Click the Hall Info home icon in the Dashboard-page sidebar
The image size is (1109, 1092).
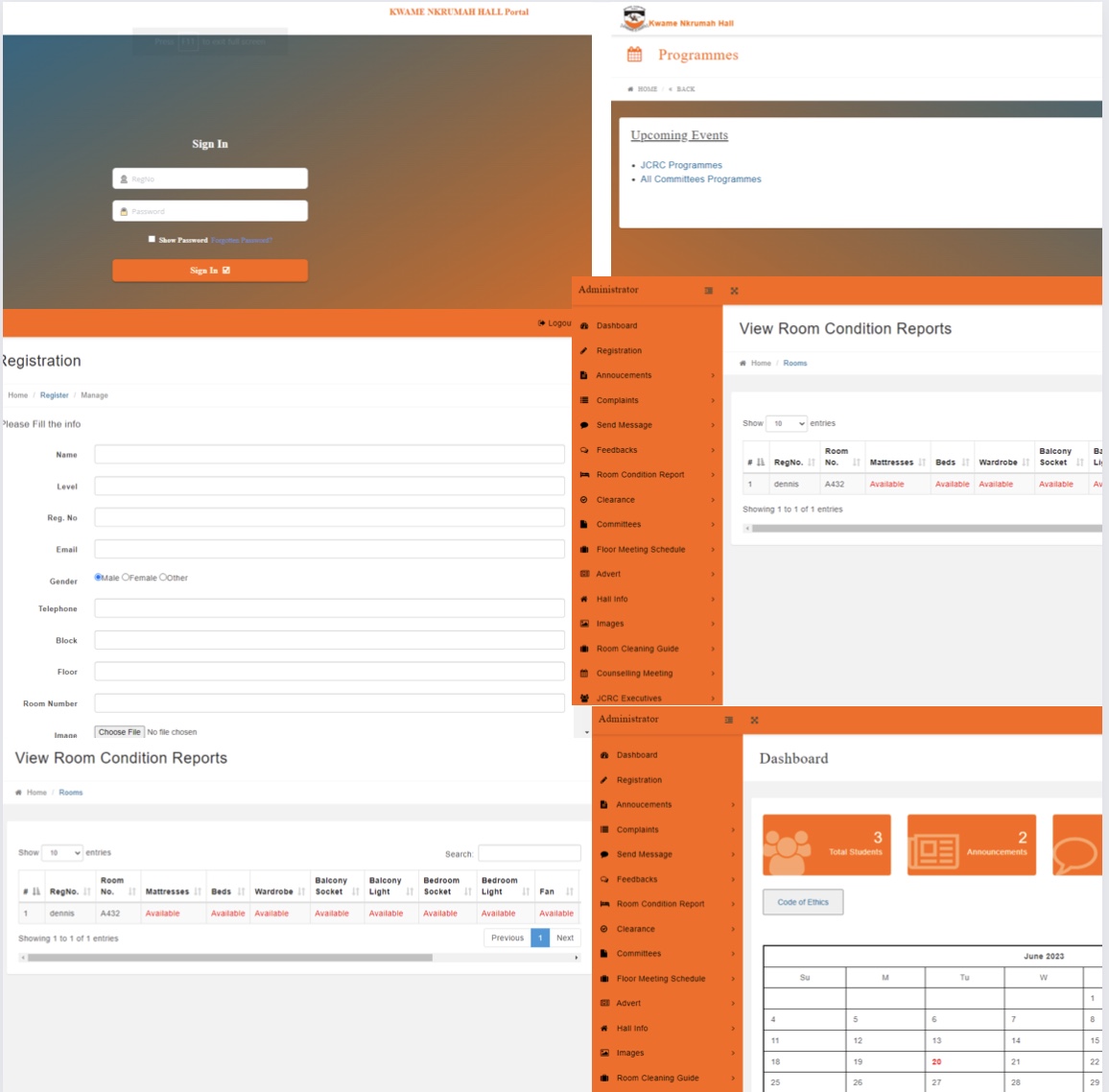[x=604, y=1029]
